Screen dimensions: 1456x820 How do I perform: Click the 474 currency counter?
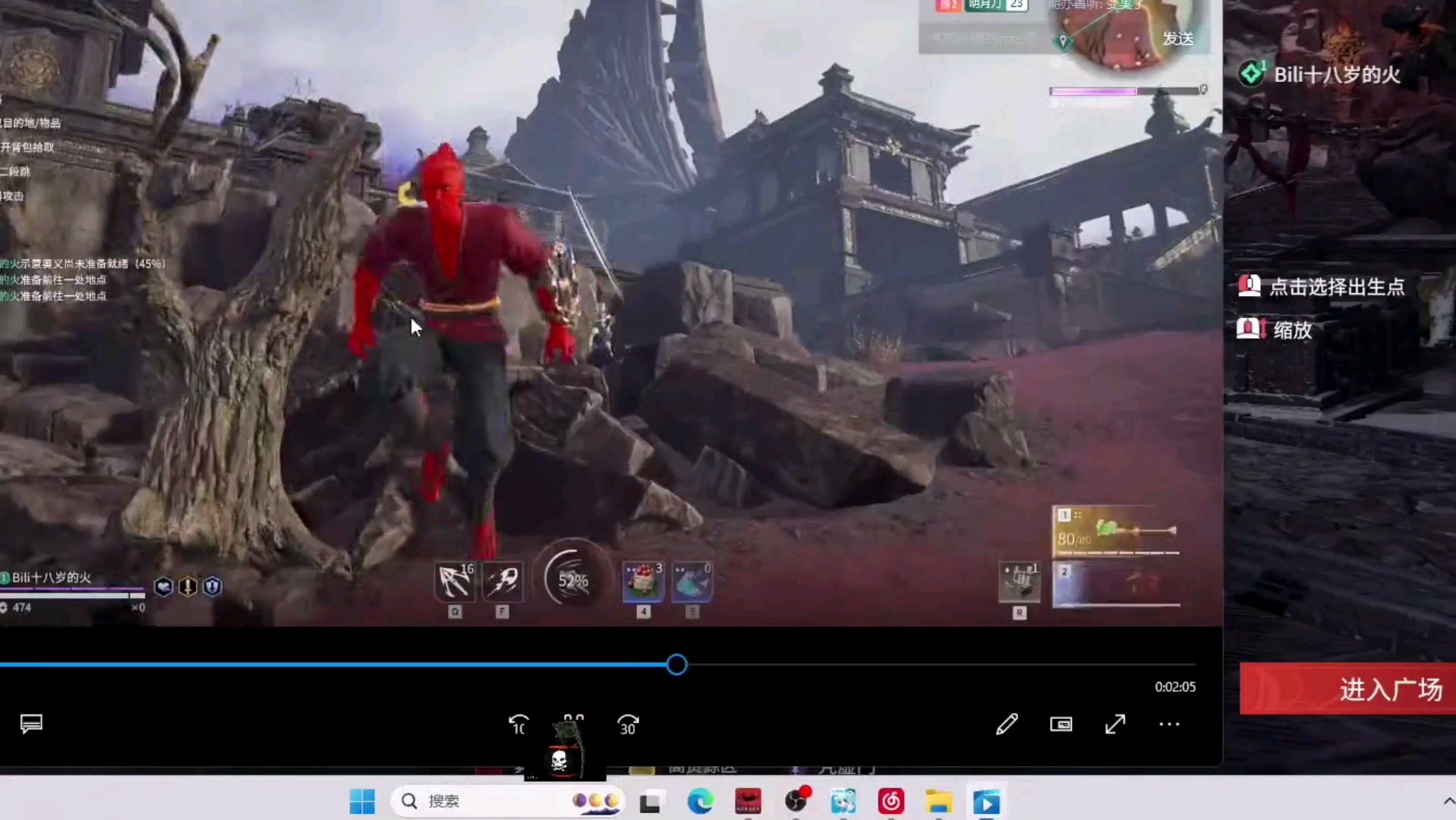tap(22, 607)
